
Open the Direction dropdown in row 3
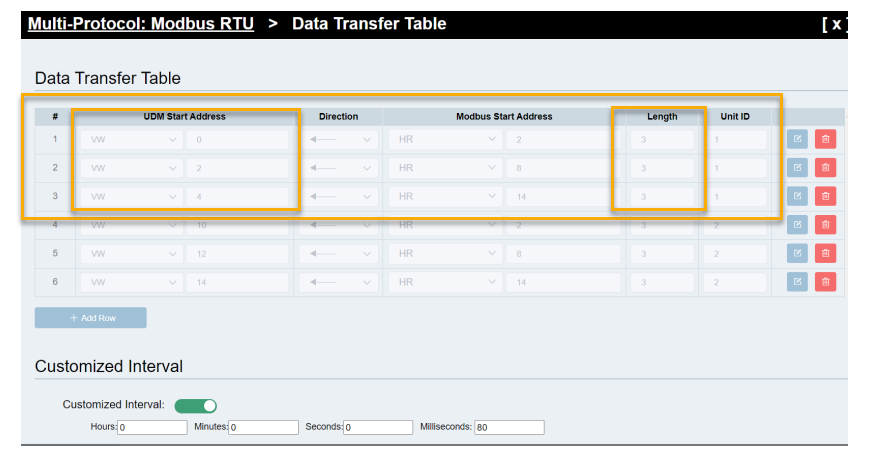pyautogui.click(x=338, y=197)
